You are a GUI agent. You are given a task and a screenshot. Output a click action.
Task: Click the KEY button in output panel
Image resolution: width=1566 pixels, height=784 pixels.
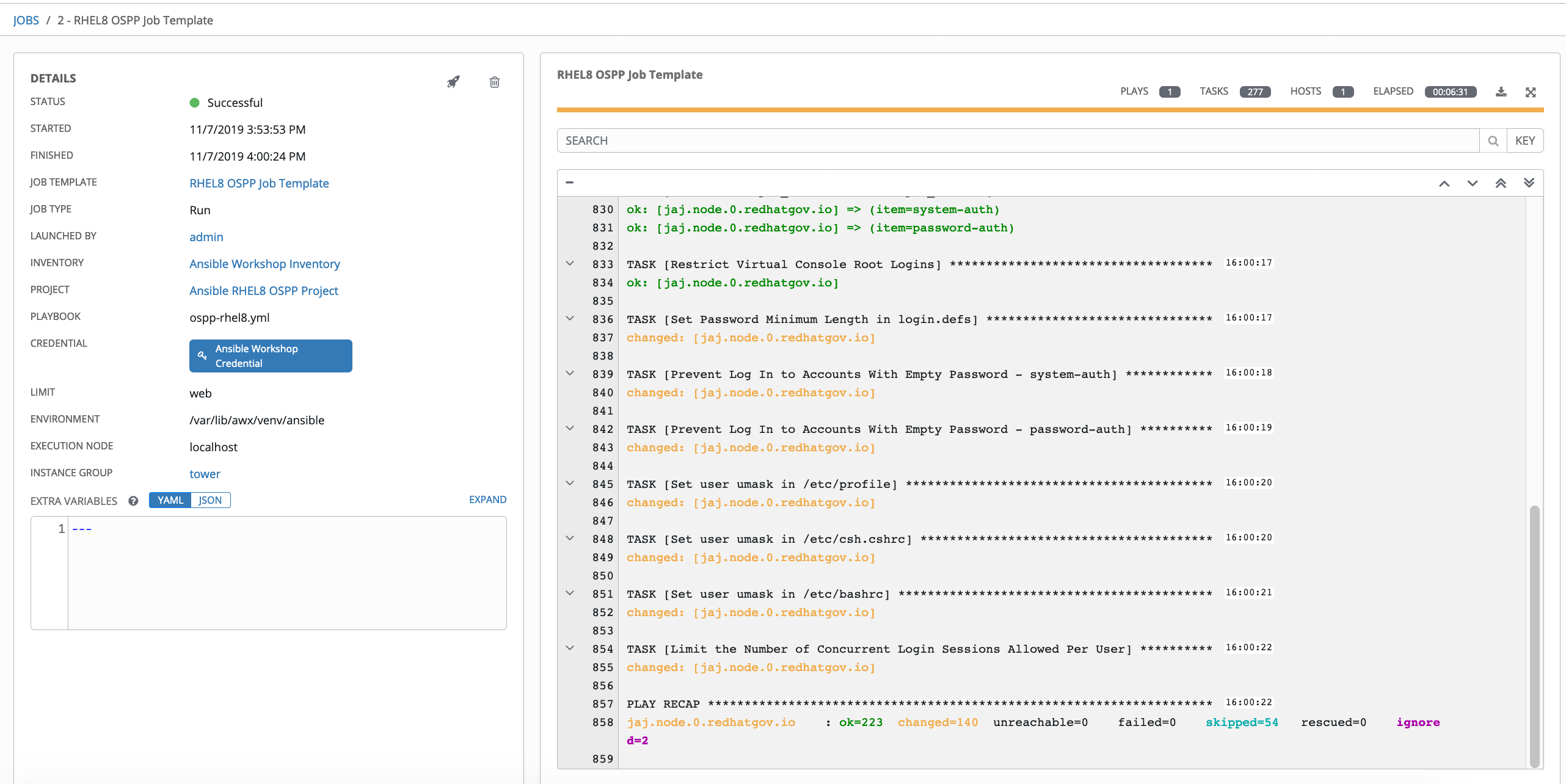click(1524, 140)
